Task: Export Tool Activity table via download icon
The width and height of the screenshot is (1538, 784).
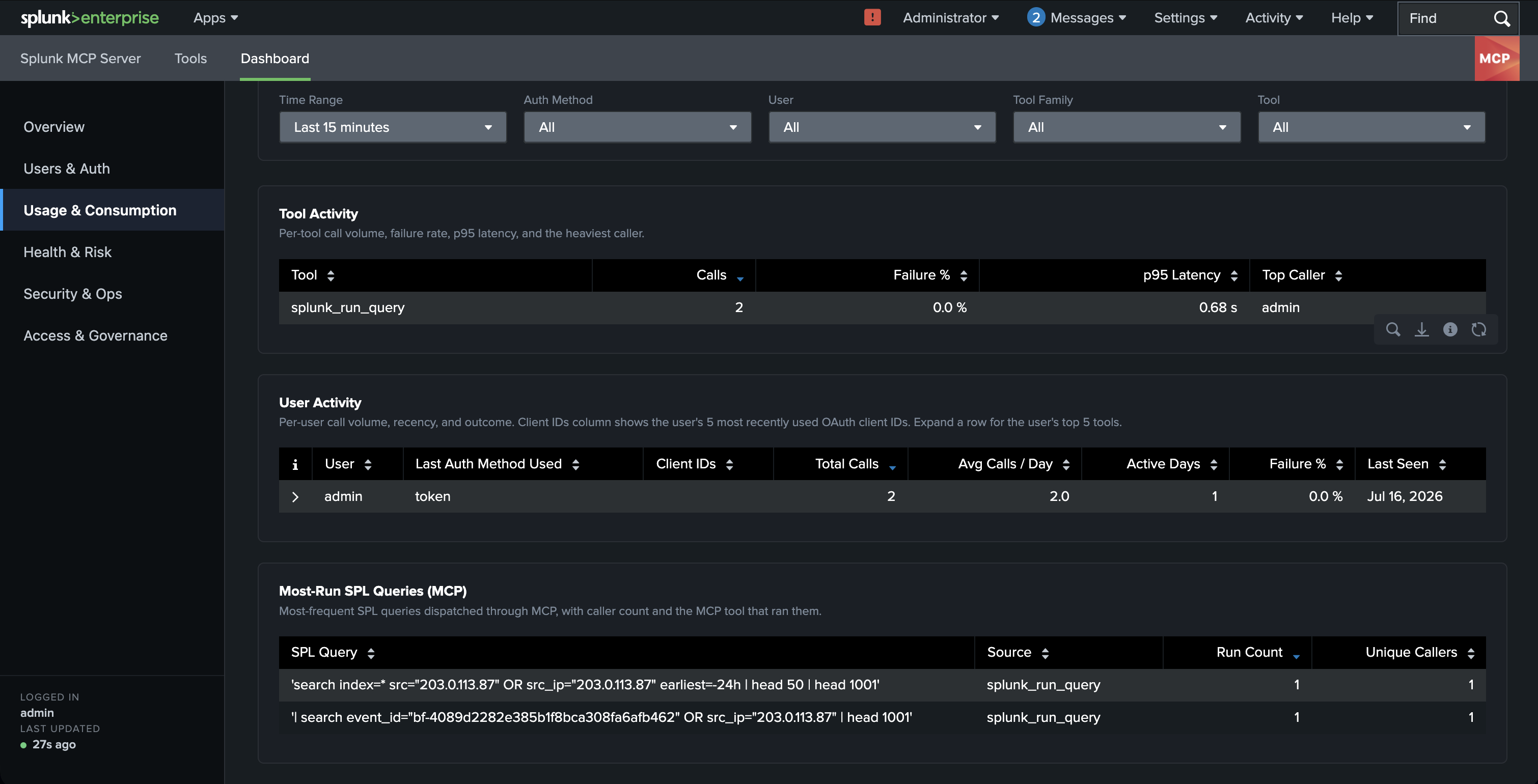Action: tap(1421, 329)
